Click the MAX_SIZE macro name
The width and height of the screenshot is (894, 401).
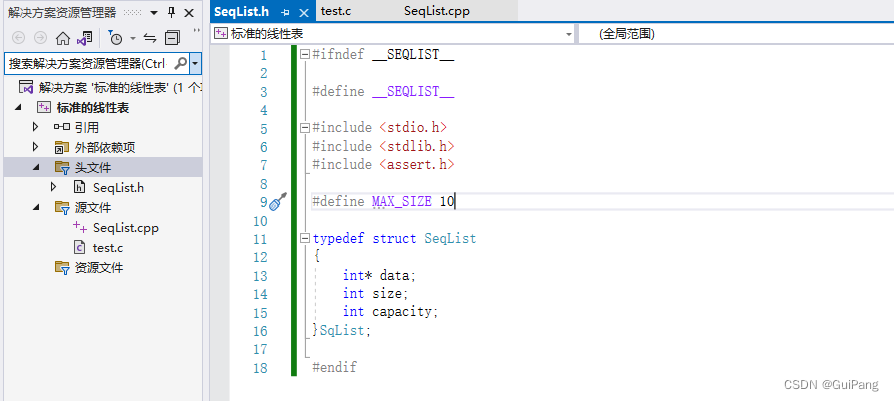click(x=402, y=201)
